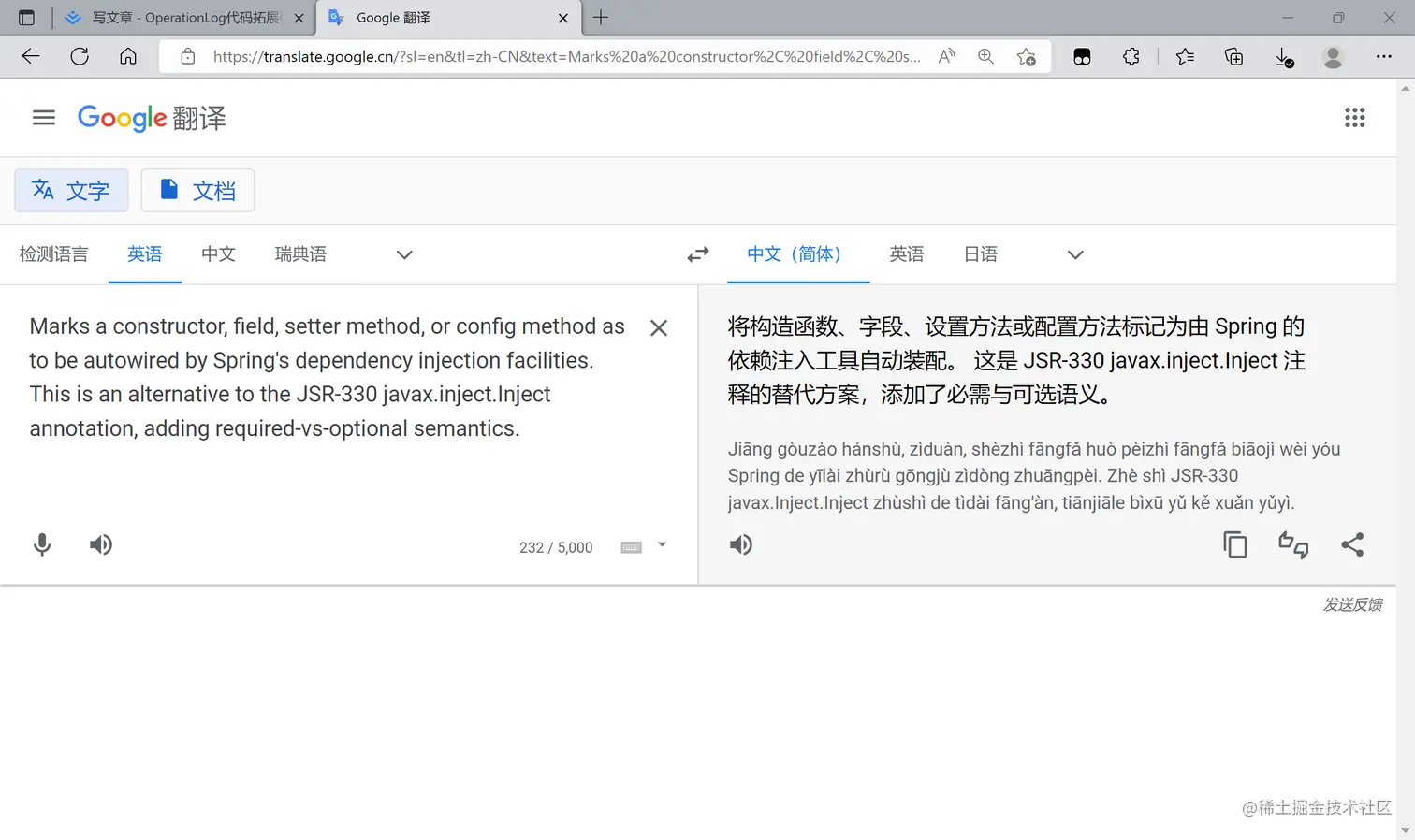
Task: Open the tab actions menu
Action: pos(26,17)
